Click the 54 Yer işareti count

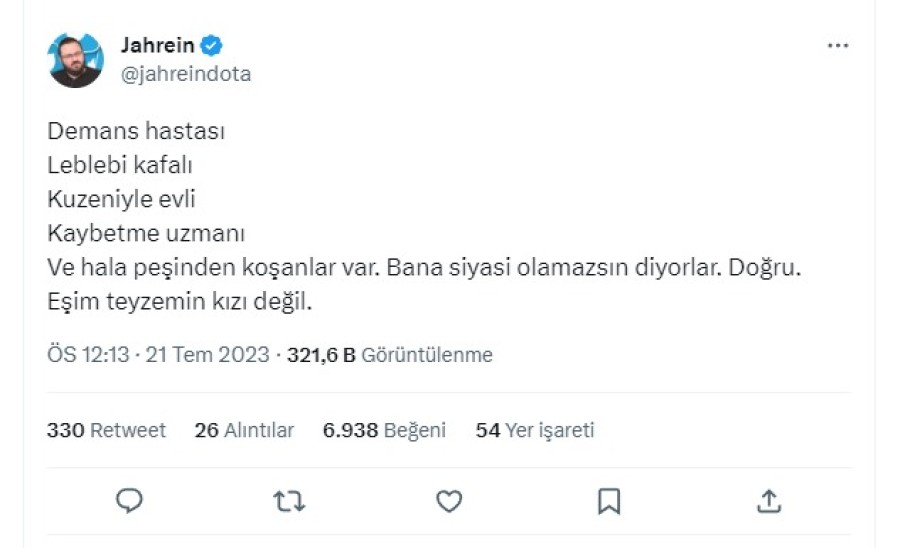click(x=535, y=430)
